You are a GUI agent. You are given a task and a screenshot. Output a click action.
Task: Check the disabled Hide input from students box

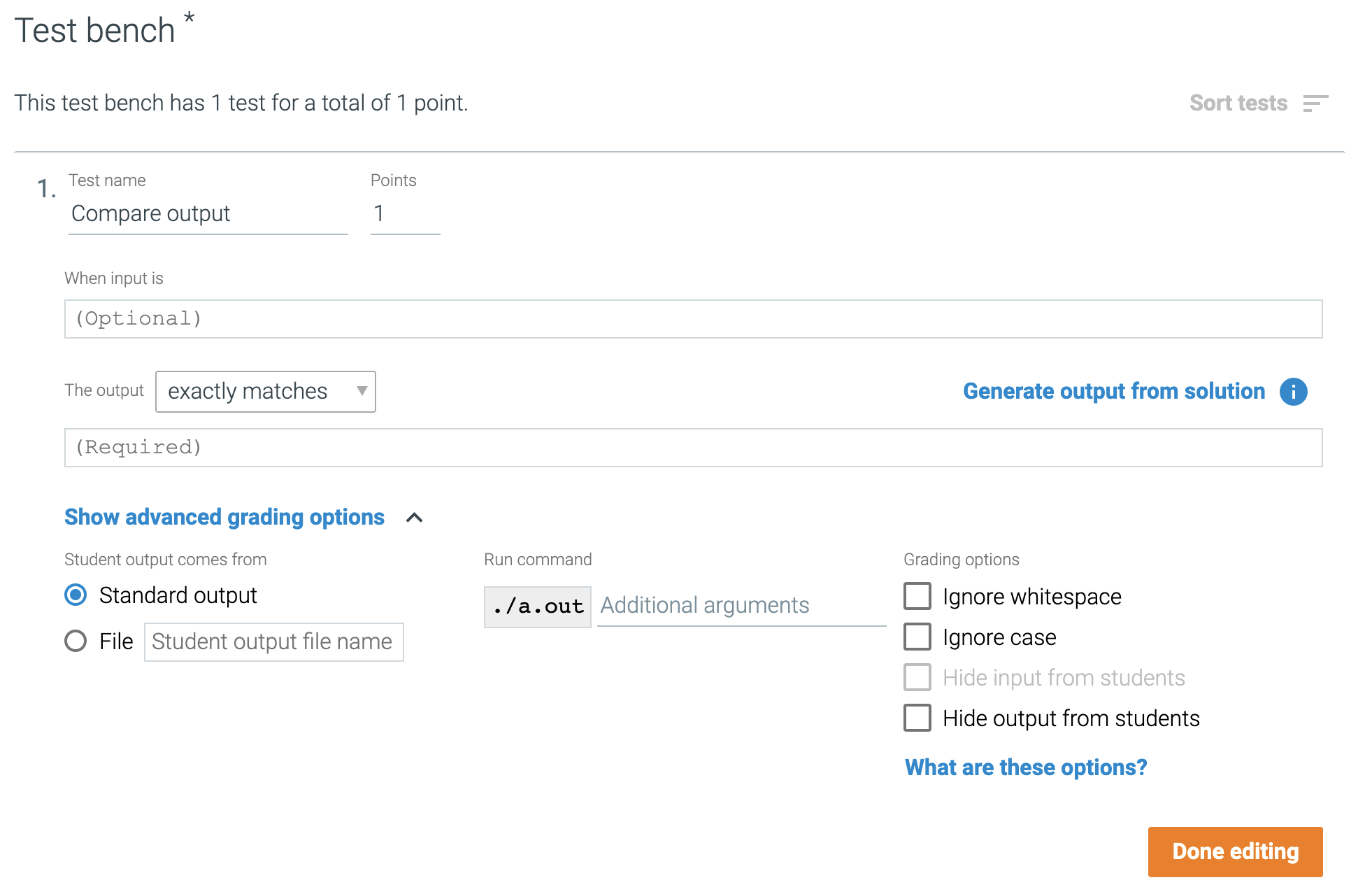(x=917, y=678)
